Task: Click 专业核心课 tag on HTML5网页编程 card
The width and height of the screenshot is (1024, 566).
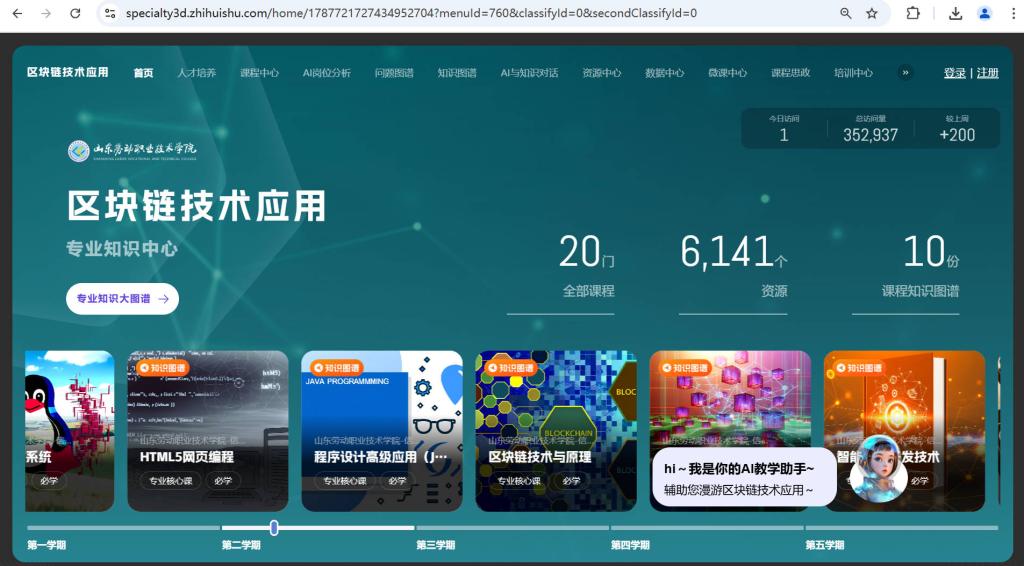Action: (170, 480)
